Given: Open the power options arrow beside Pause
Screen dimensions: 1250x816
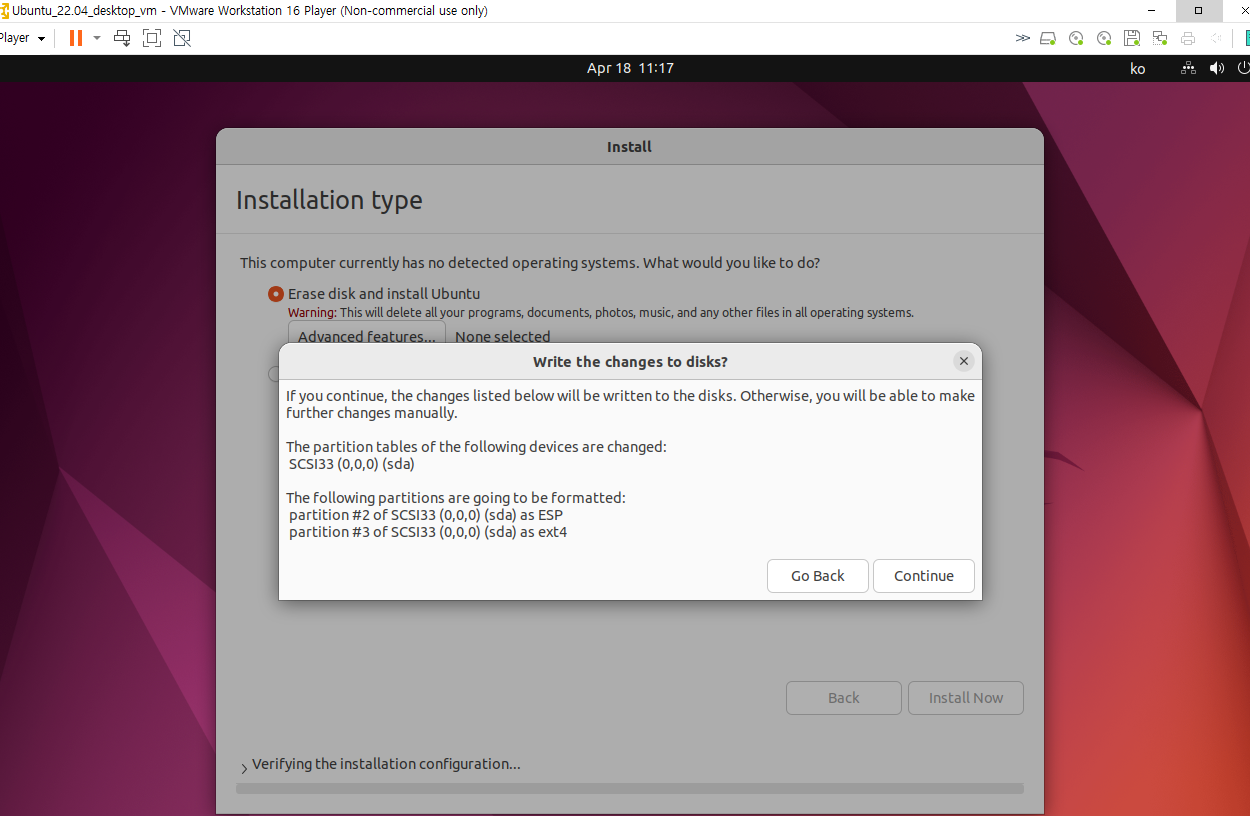Looking at the screenshot, I should pyautogui.click(x=97, y=38).
